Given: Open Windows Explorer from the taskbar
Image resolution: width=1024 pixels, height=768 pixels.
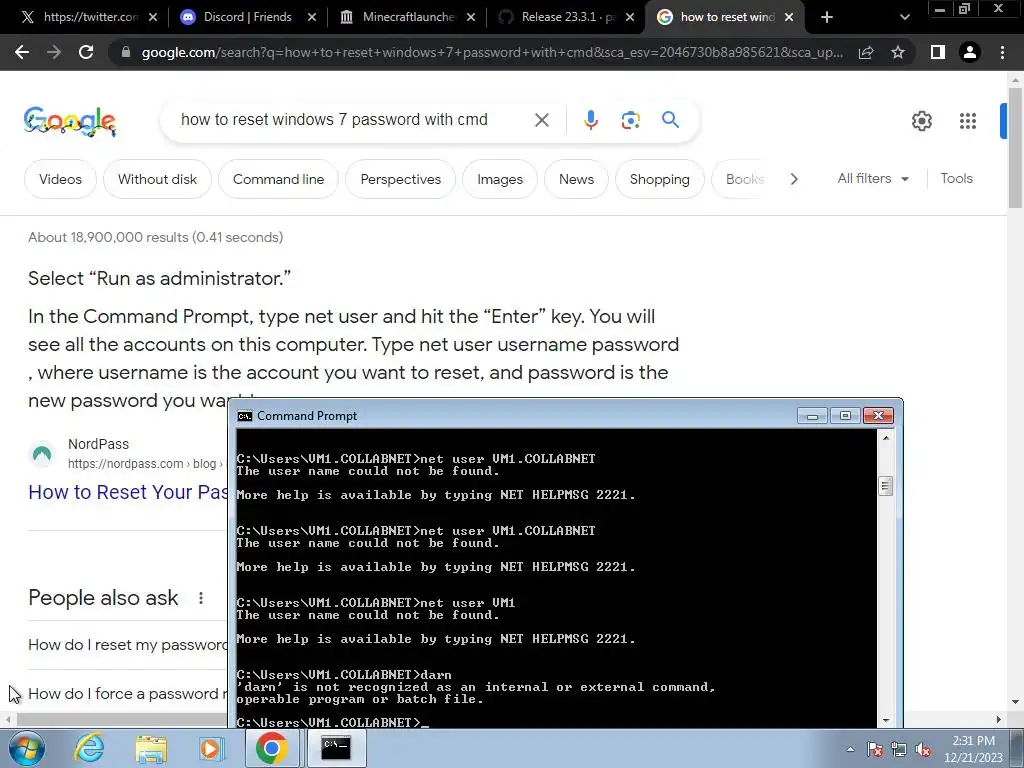Looking at the screenshot, I should (x=151, y=748).
